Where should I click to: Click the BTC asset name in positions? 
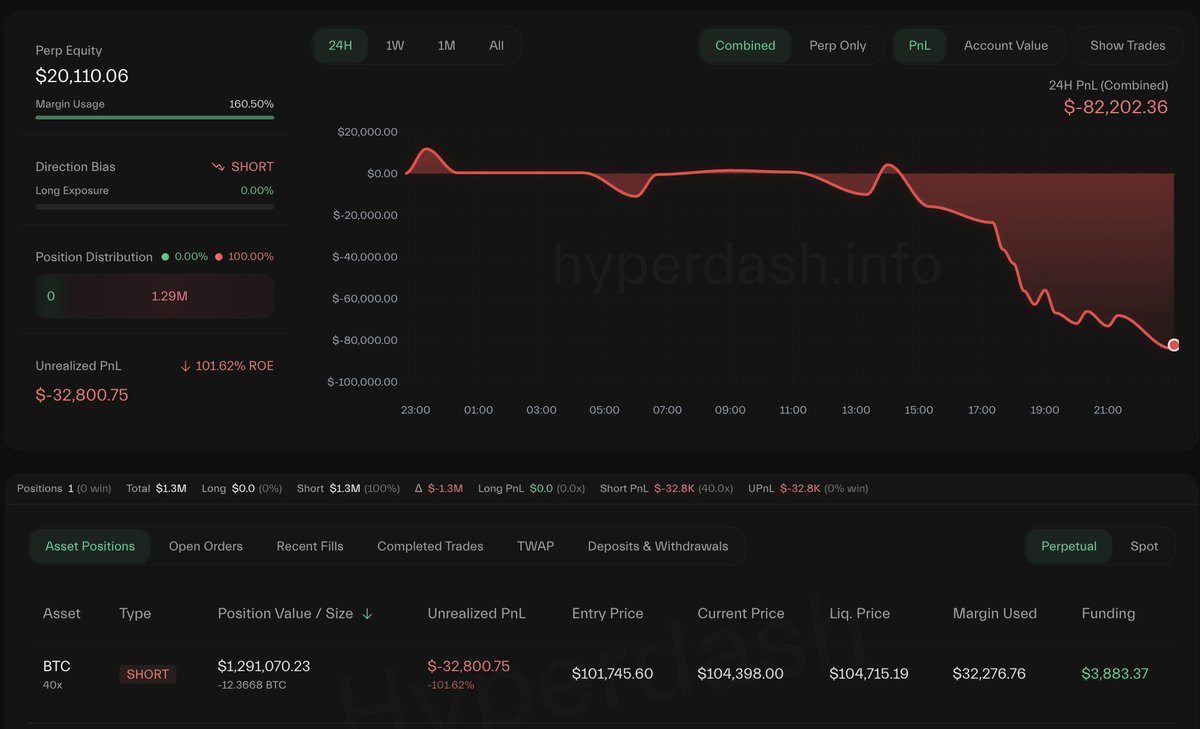point(57,666)
